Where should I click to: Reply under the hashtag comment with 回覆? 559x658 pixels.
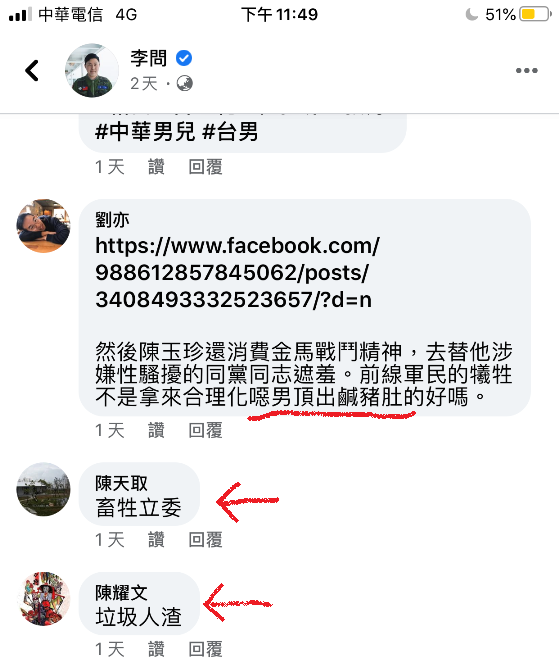click(x=205, y=167)
